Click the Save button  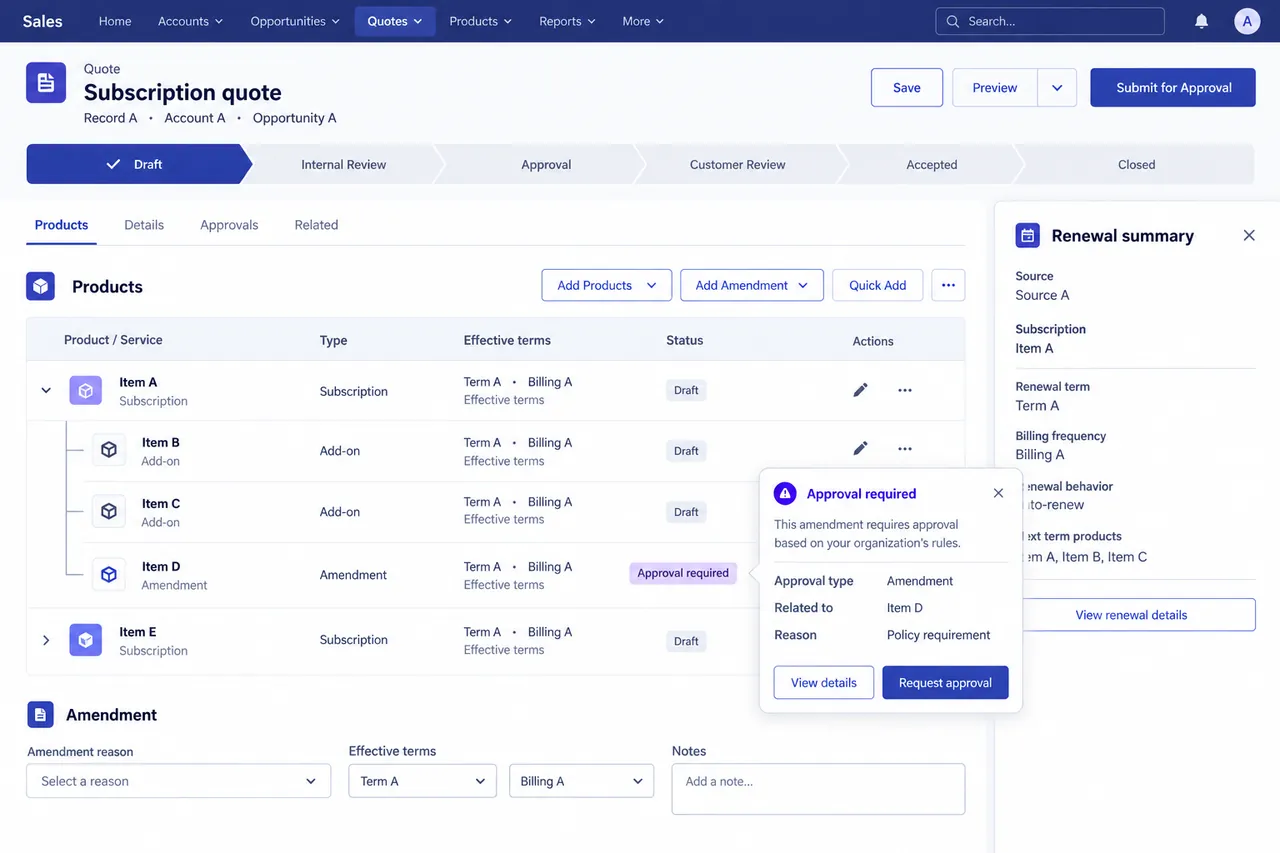point(907,88)
